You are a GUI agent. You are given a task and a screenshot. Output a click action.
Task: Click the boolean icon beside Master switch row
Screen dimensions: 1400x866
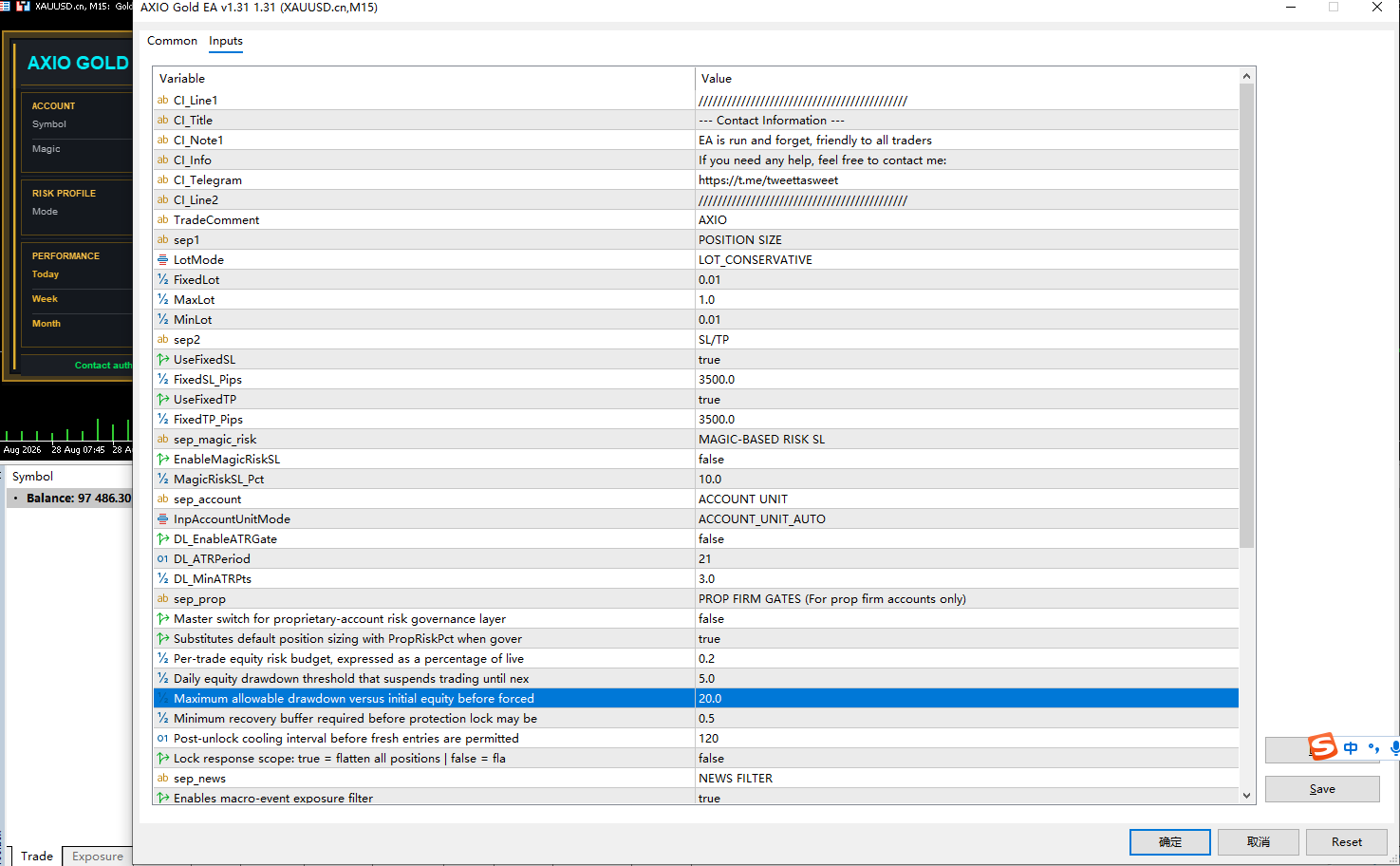coord(163,618)
